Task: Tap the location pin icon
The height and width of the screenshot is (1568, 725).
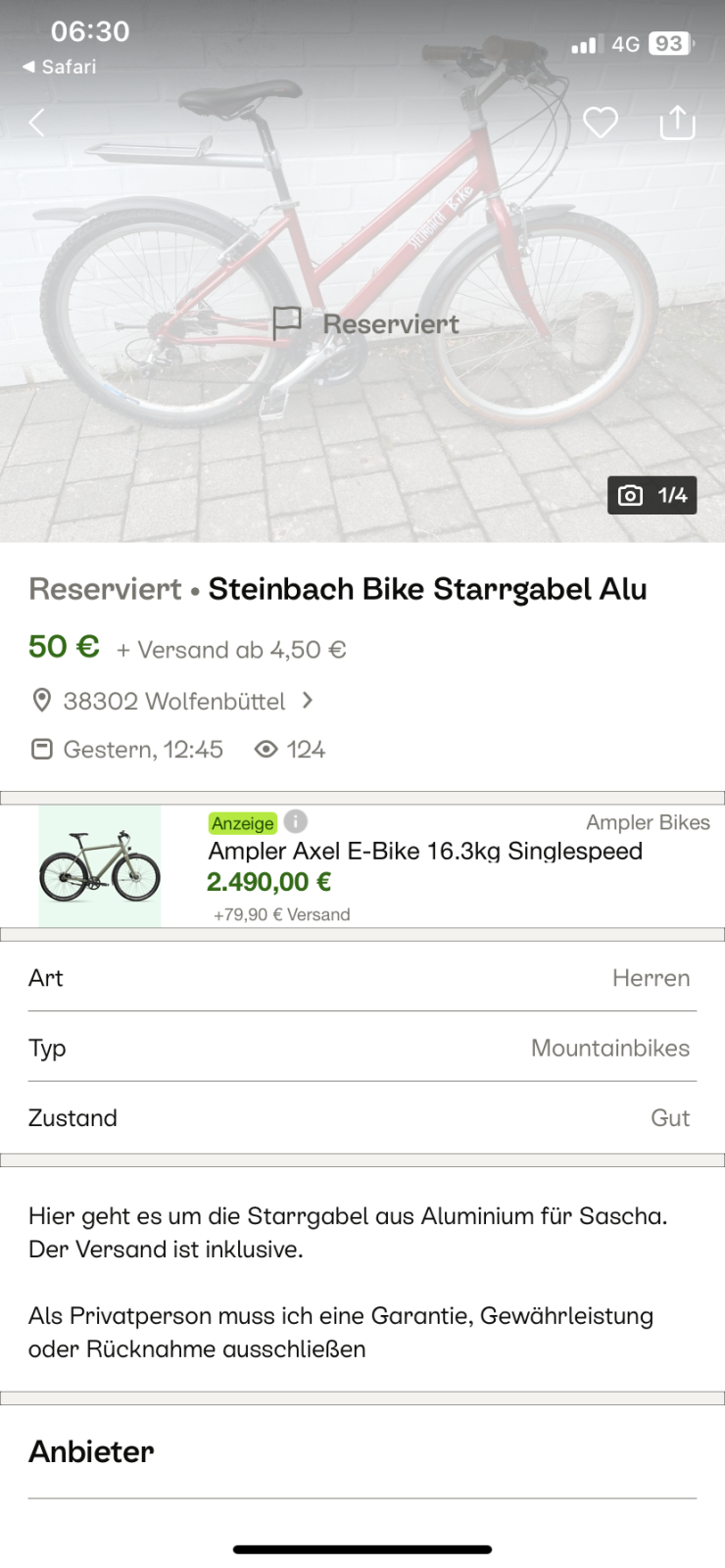Action: [41, 701]
